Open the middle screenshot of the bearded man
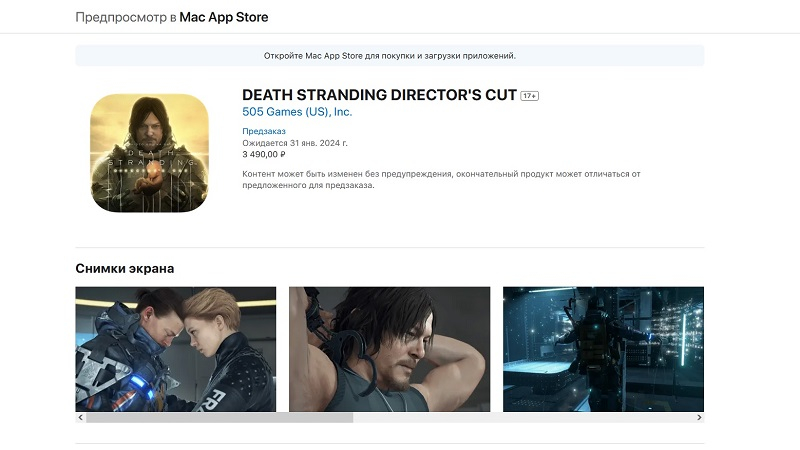The image size is (800, 450). [x=389, y=349]
